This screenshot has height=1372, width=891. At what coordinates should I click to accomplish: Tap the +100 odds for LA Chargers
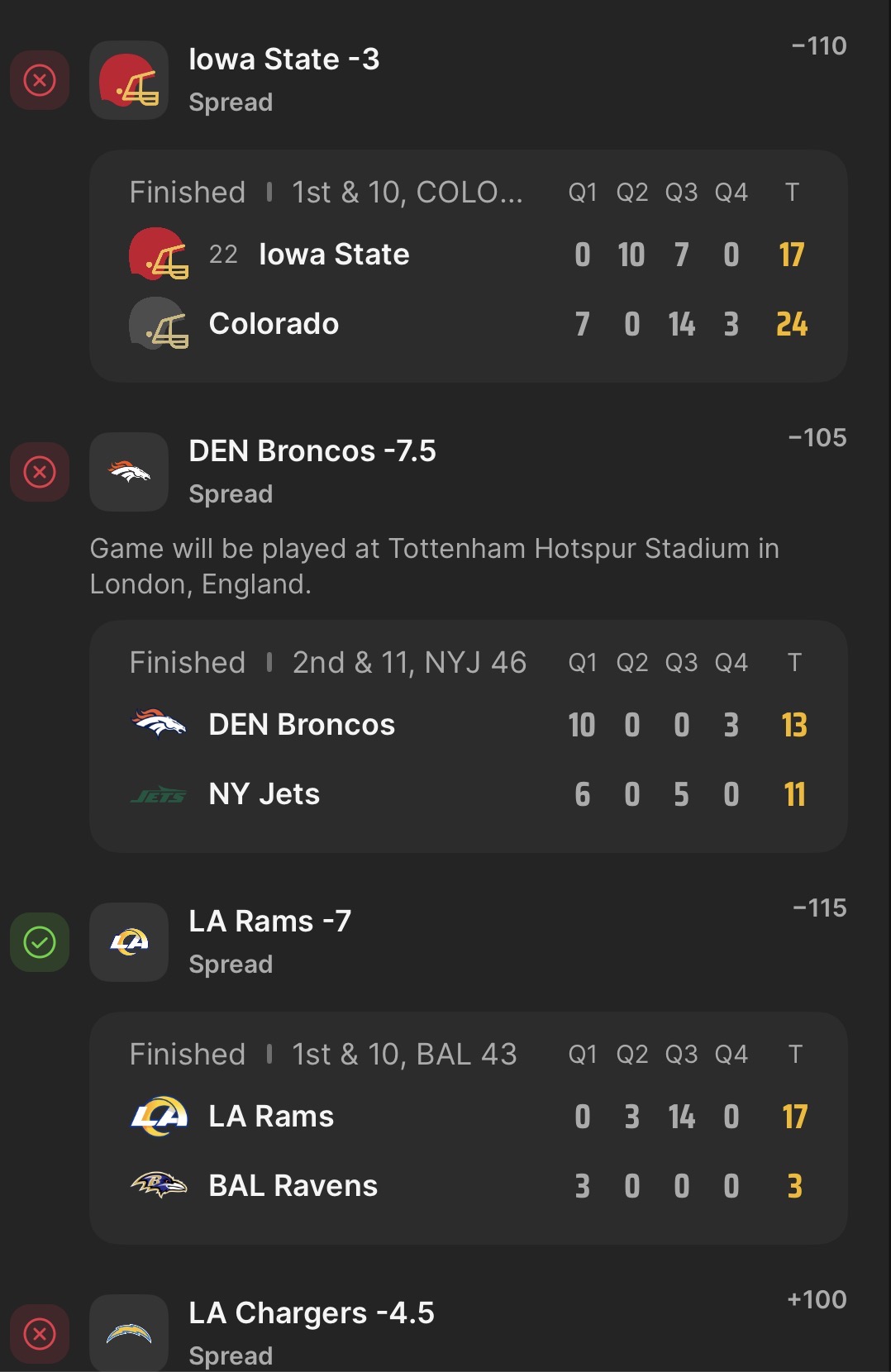[x=817, y=1299]
